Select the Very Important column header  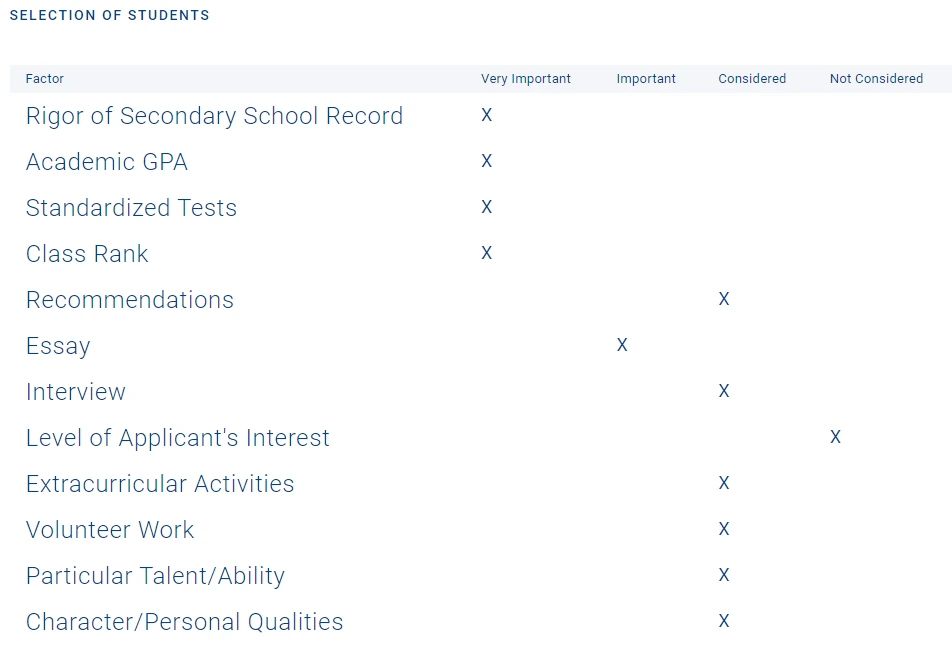(x=526, y=79)
